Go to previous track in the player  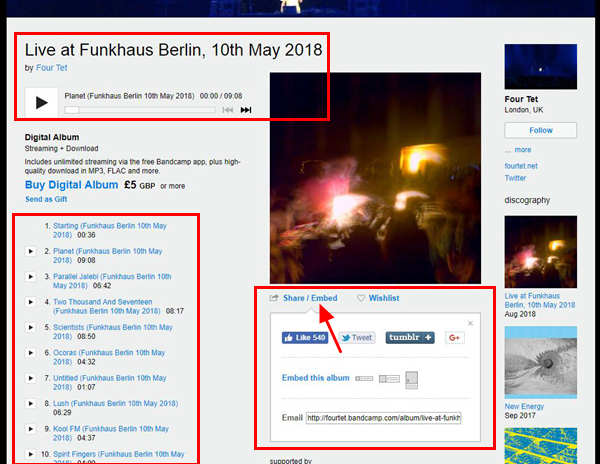(x=228, y=110)
